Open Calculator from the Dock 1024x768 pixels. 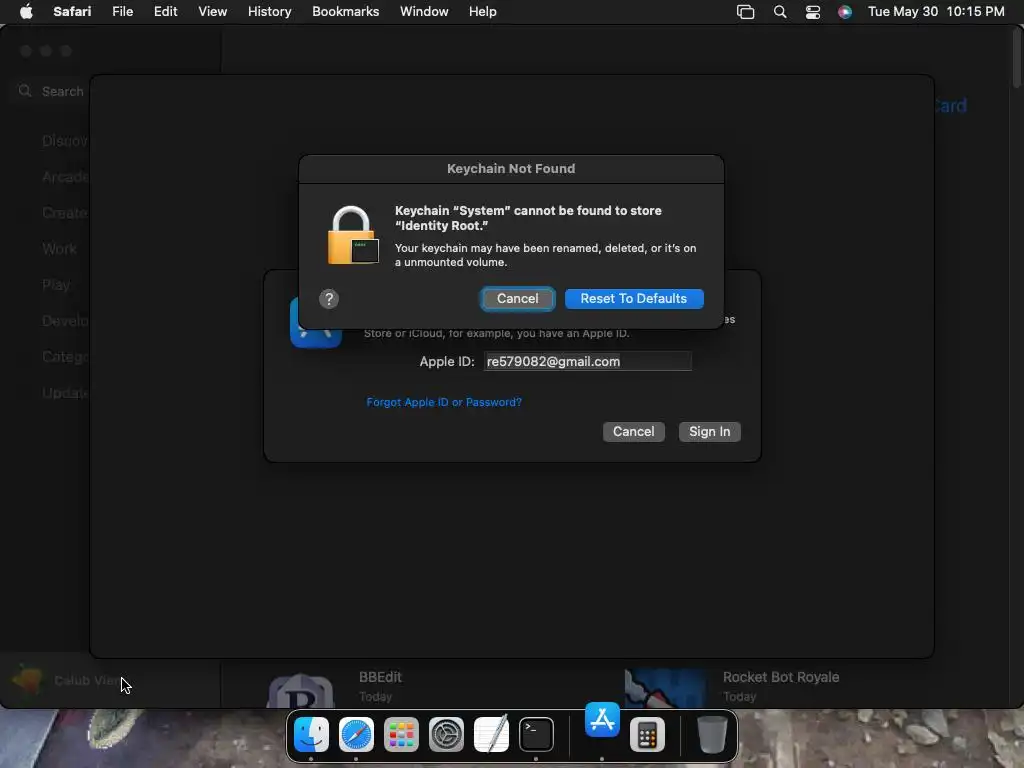coord(647,735)
